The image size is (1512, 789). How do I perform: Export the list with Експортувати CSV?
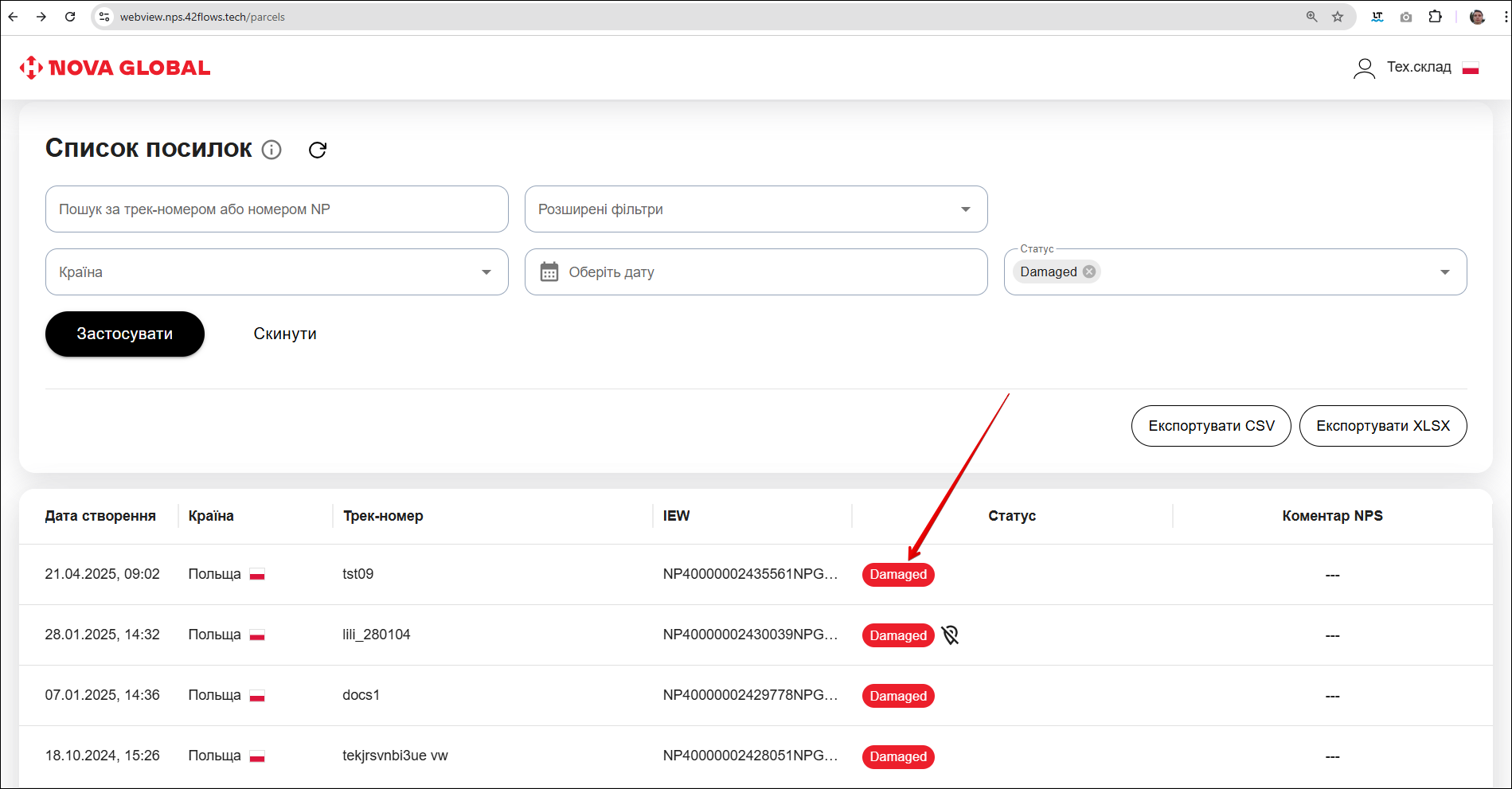point(1211,426)
